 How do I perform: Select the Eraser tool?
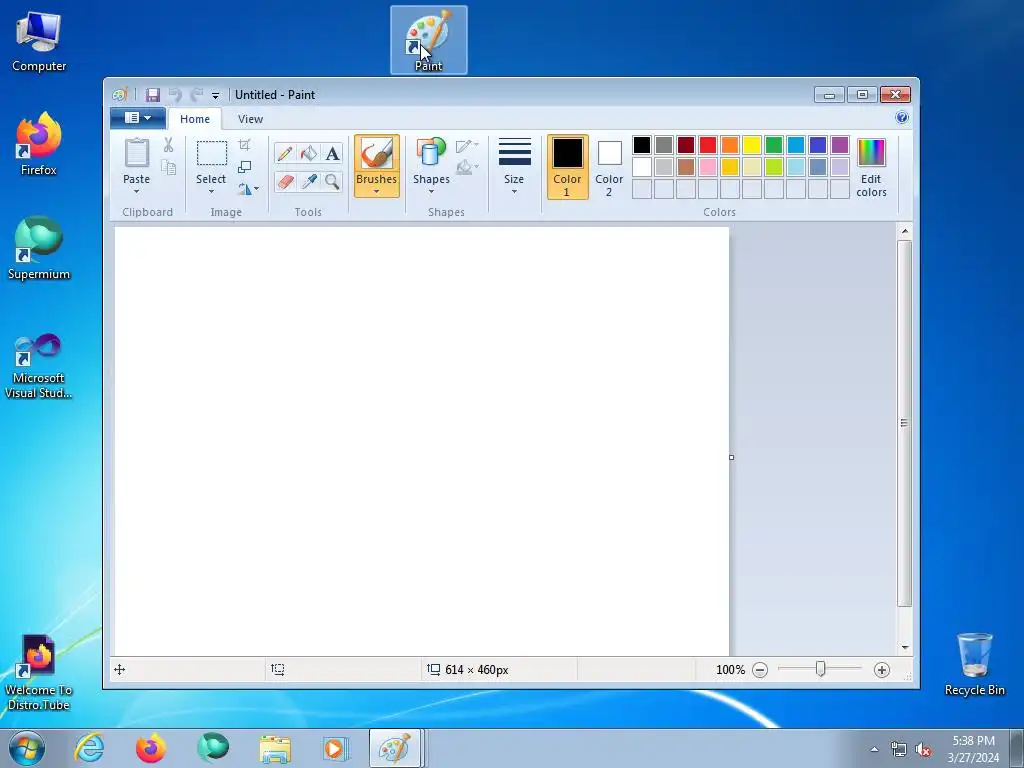point(285,182)
